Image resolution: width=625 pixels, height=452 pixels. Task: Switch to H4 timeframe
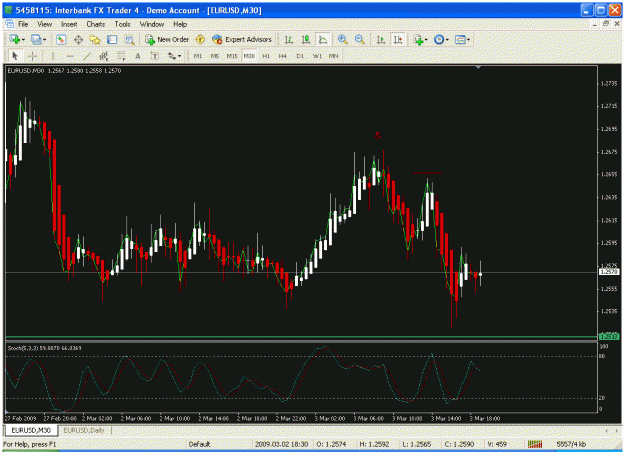tap(283, 56)
